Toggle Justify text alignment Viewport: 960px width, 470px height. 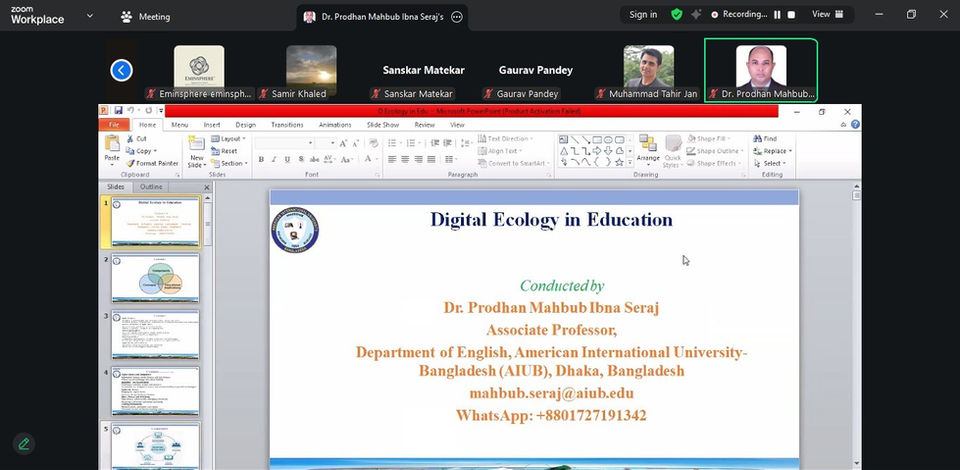(x=431, y=159)
